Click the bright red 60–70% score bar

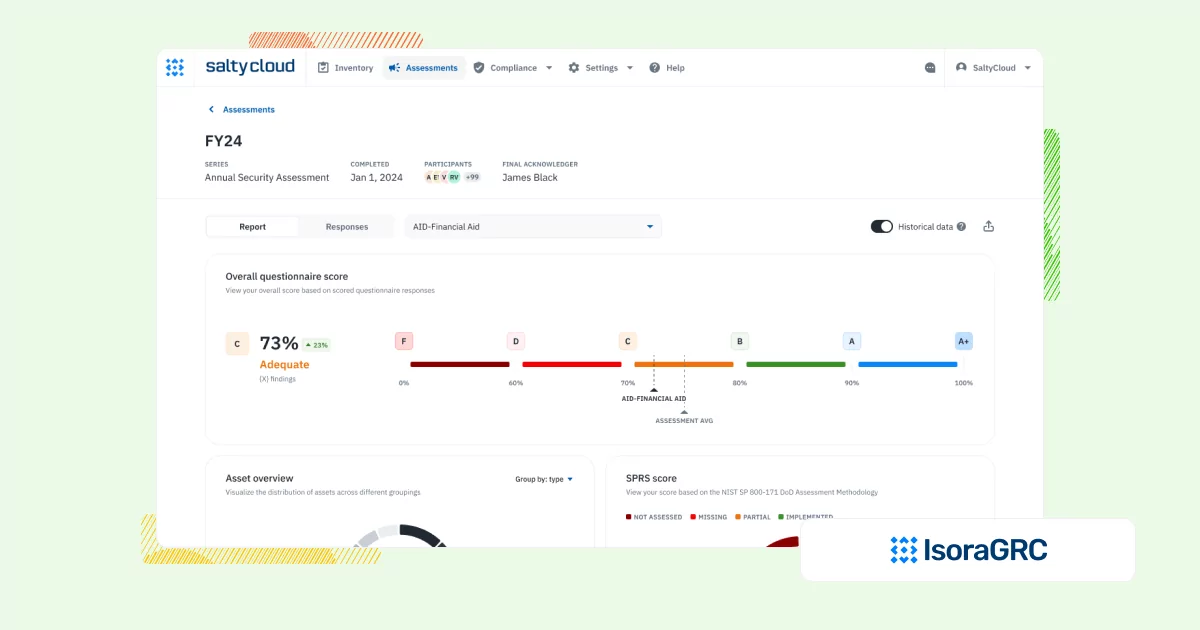(x=572, y=365)
